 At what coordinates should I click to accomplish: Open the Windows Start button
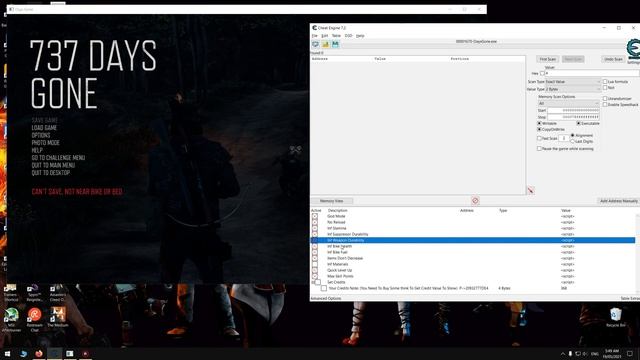[7, 353]
